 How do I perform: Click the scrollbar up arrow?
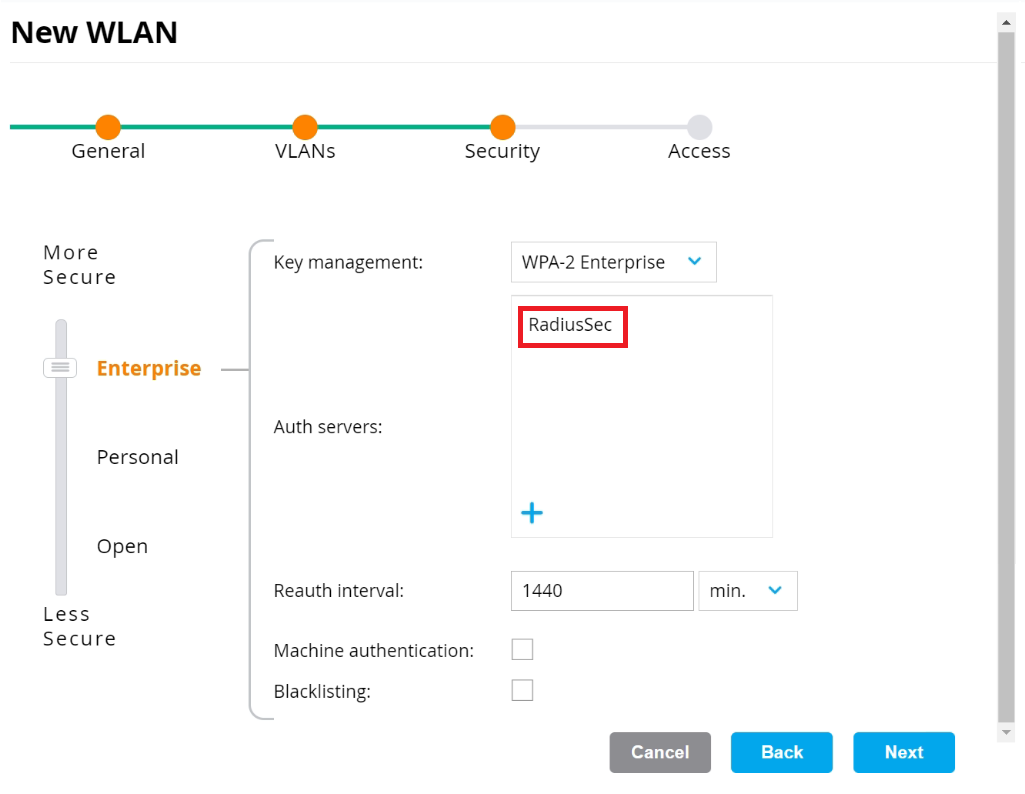[x=1007, y=20]
